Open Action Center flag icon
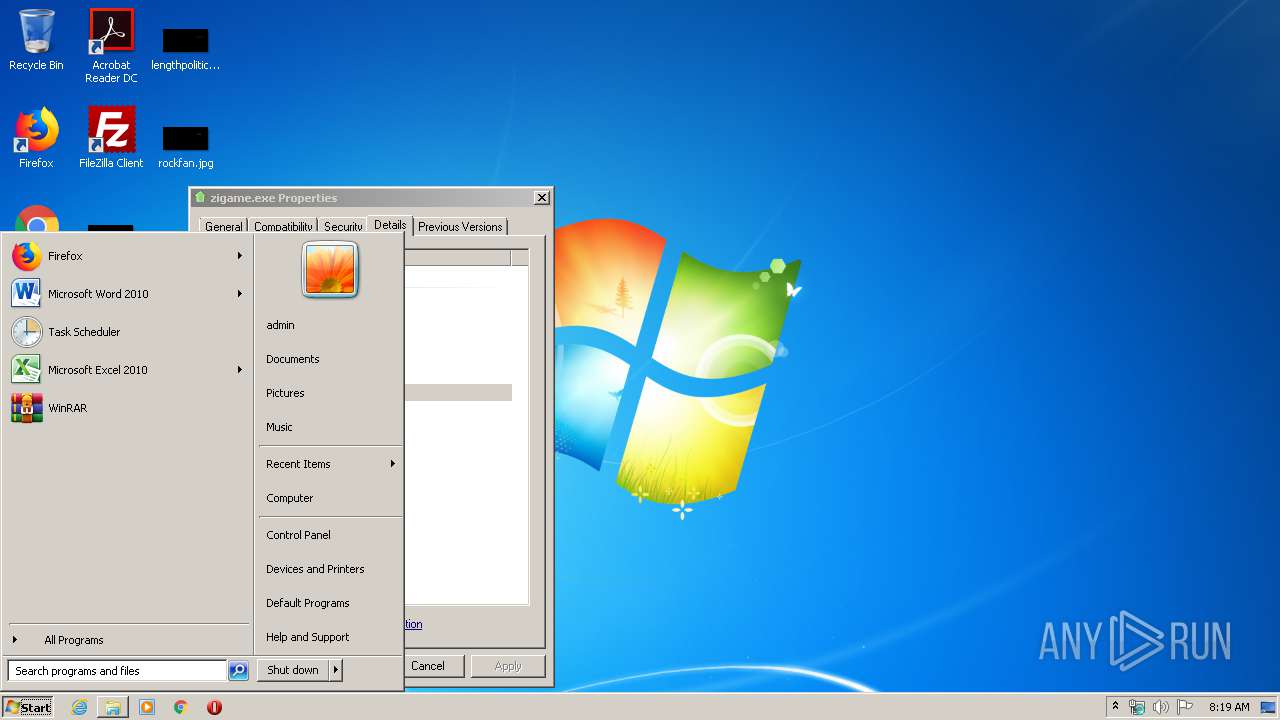This screenshot has width=1280, height=720. [x=1185, y=707]
